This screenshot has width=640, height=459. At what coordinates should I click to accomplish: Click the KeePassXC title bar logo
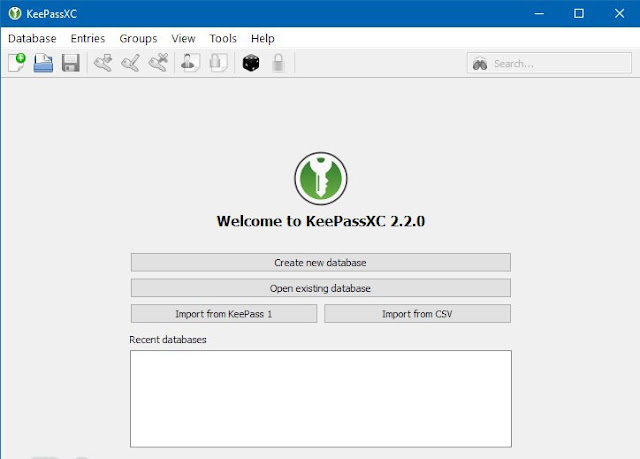[x=15, y=13]
